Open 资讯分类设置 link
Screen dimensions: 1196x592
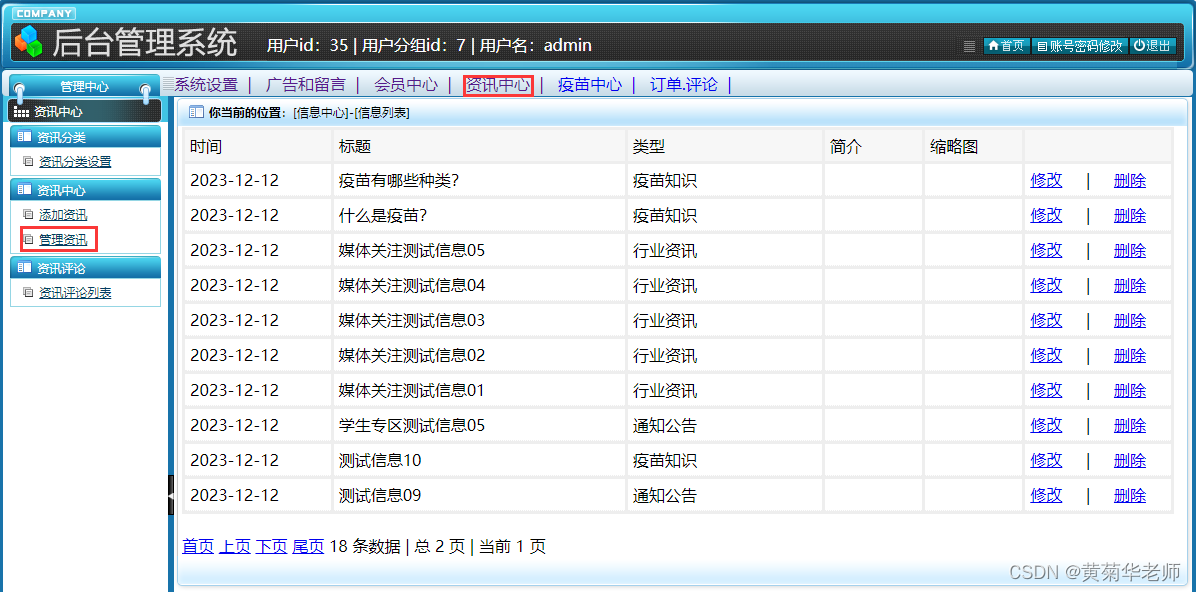pyautogui.click(x=76, y=162)
